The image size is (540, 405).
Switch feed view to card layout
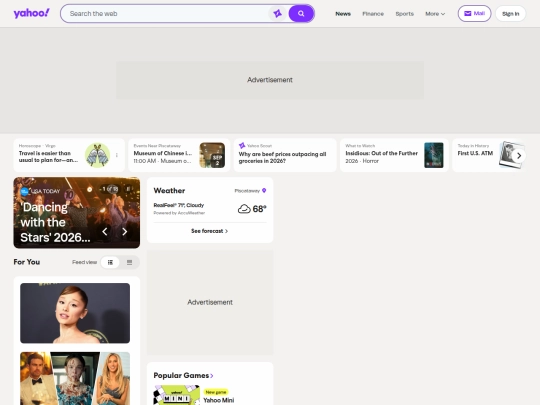click(110, 262)
